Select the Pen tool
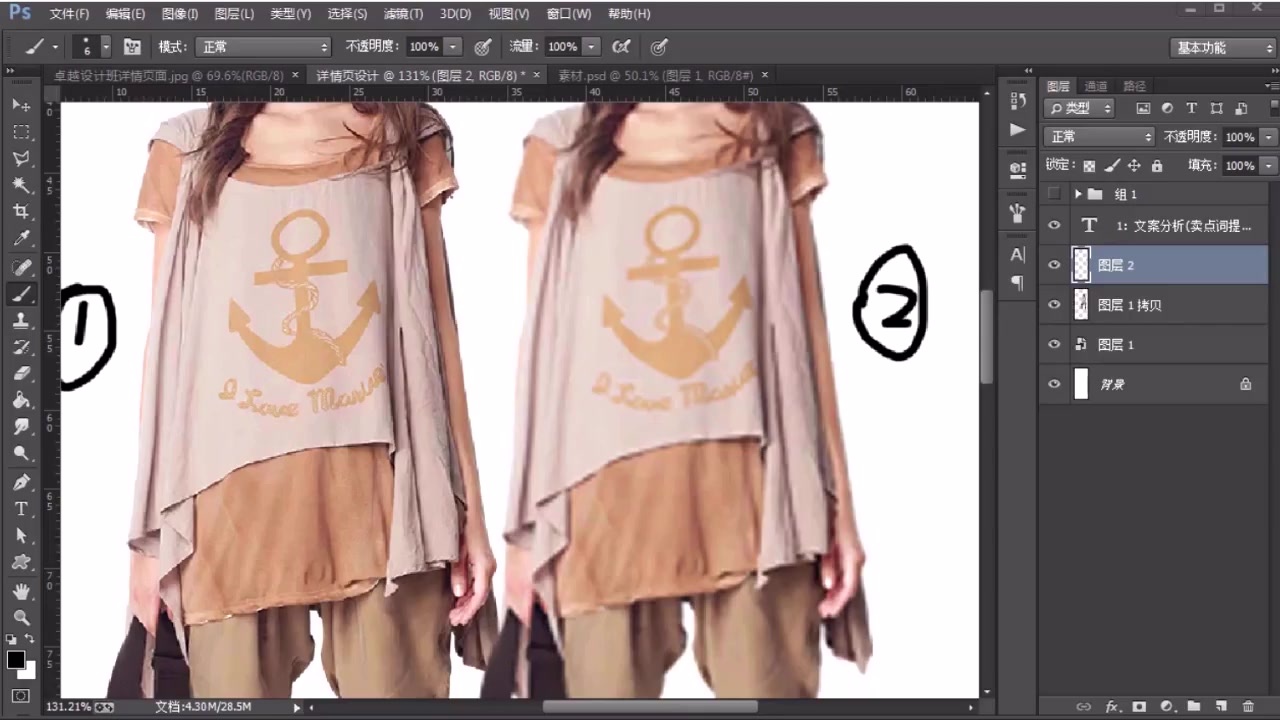This screenshot has height=720, width=1280. point(21,482)
